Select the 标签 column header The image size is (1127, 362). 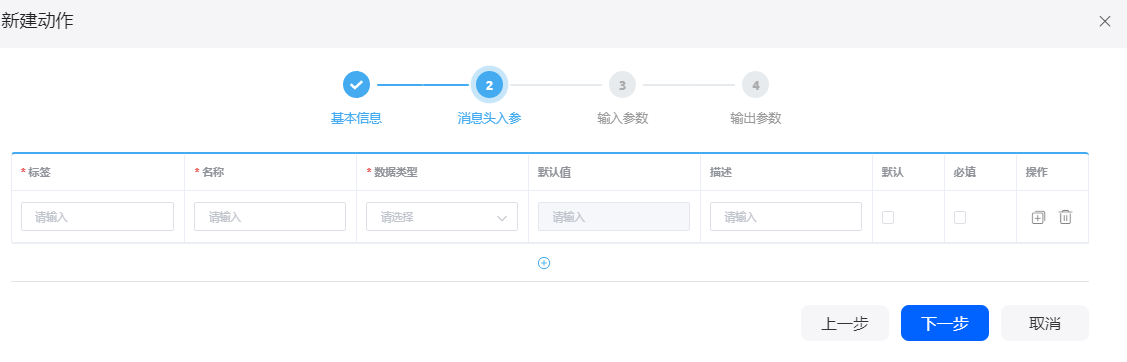pyautogui.click(x=39, y=172)
